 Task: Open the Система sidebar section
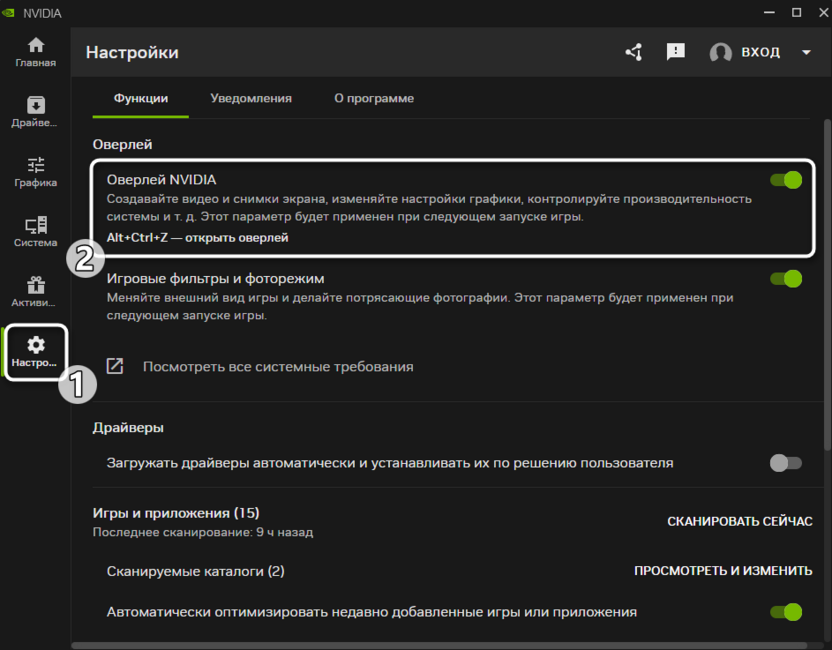36,232
